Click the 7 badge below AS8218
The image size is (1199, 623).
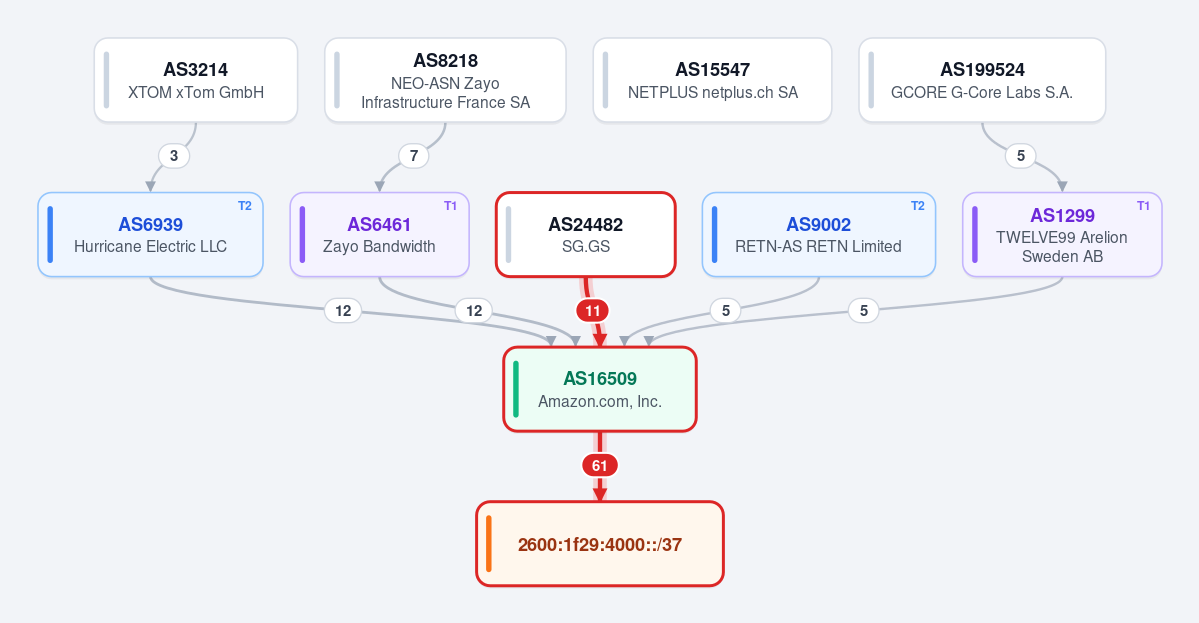click(414, 156)
